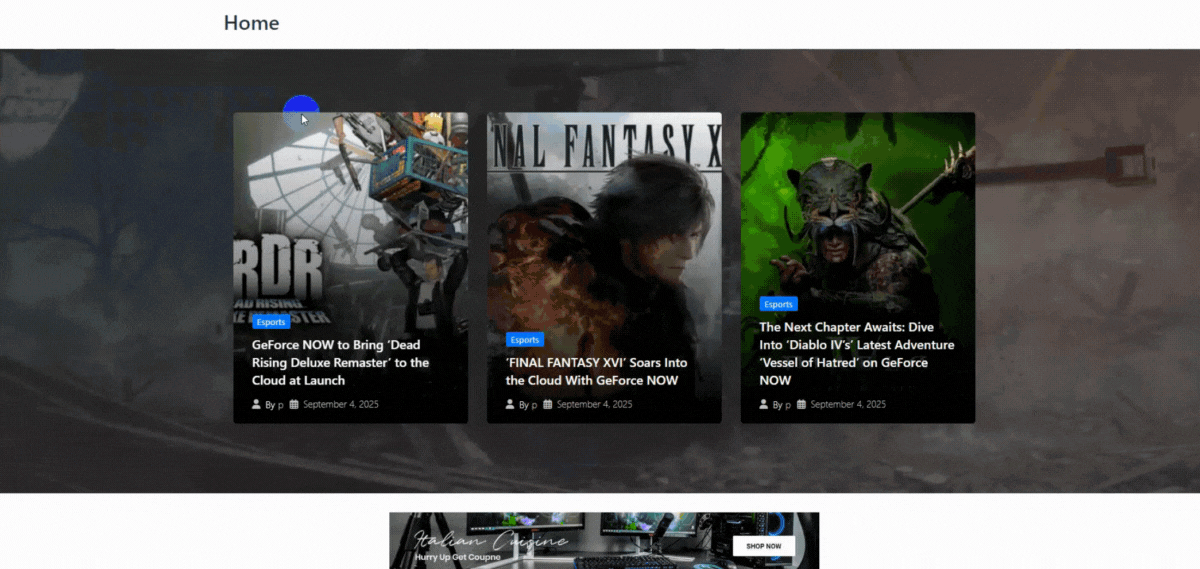The image size is (1200, 569).
Task: Open the 'FINAL FANTASY XVI' Soars article title
Action: click(597, 372)
